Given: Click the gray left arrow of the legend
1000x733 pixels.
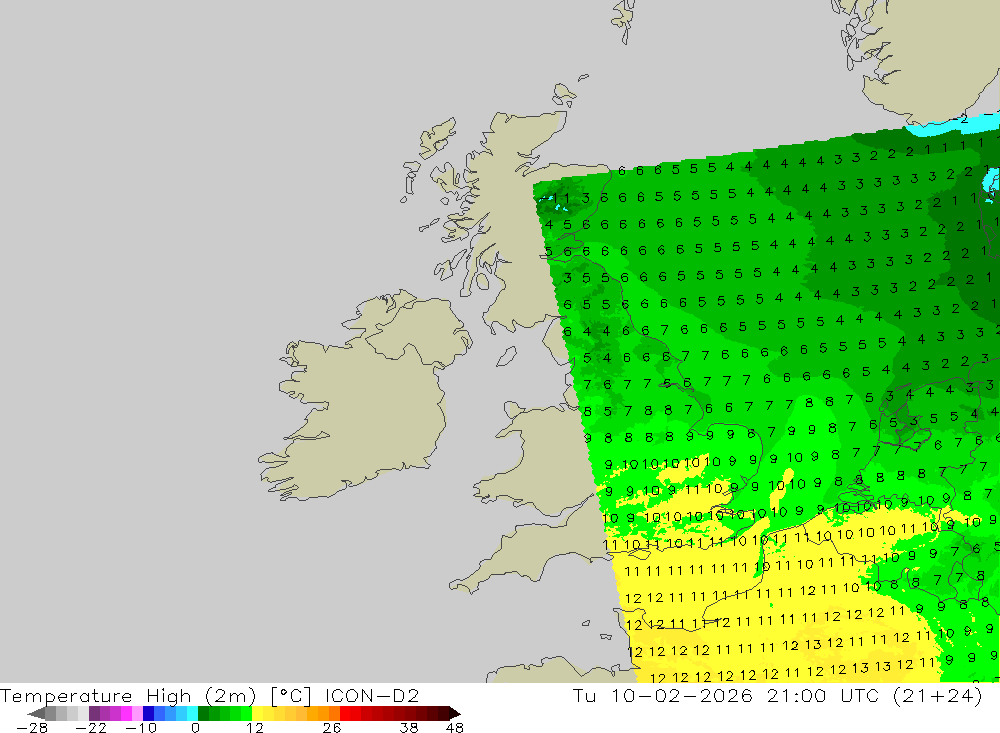Looking at the screenshot, I should (36, 714).
